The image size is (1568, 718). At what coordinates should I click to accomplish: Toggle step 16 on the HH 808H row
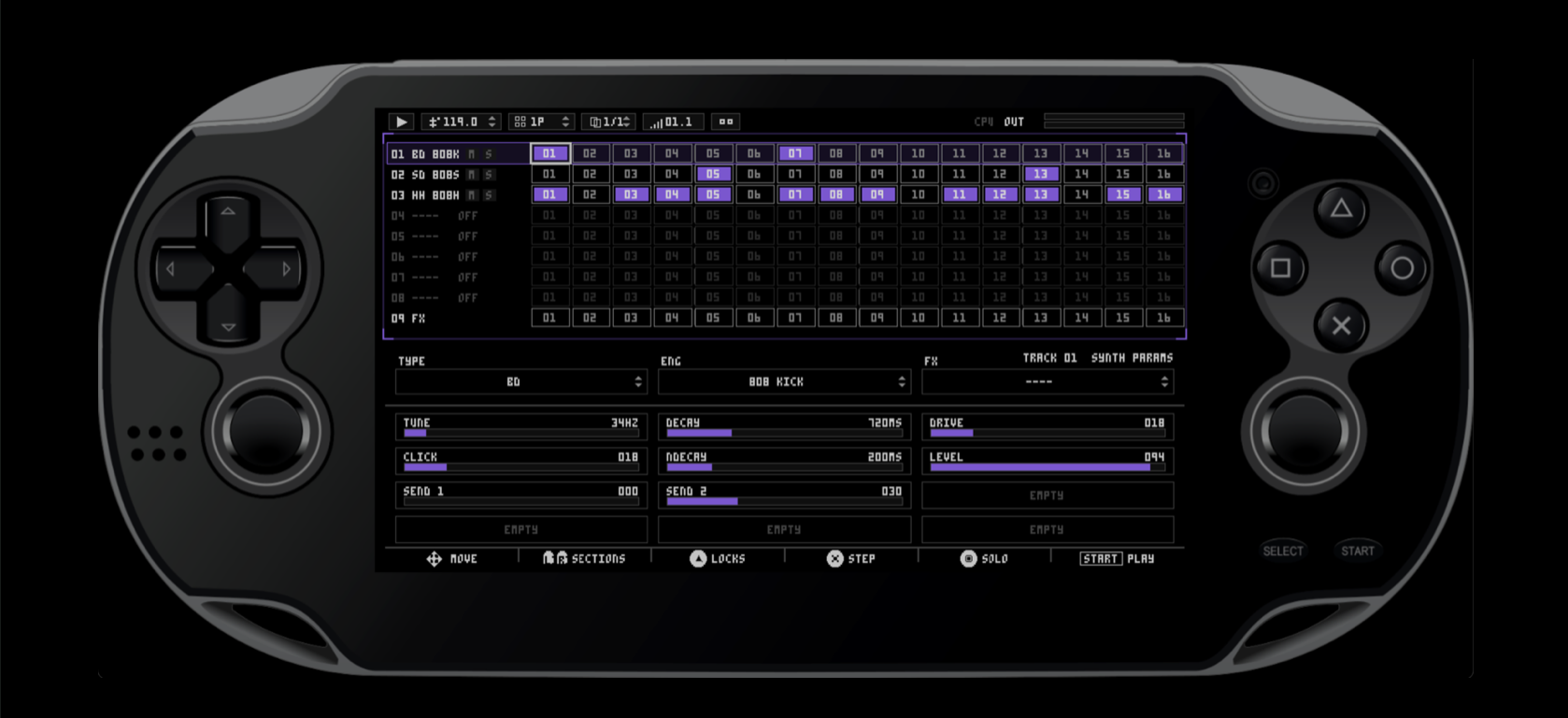point(1163,194)
